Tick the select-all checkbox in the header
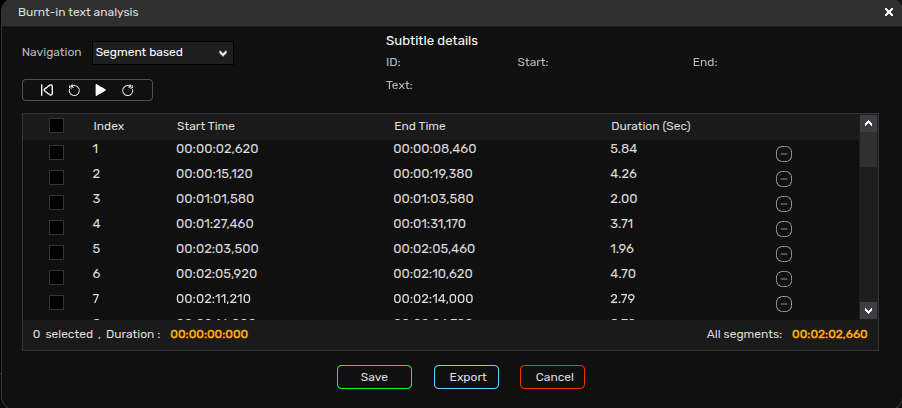 pos(56,125)
